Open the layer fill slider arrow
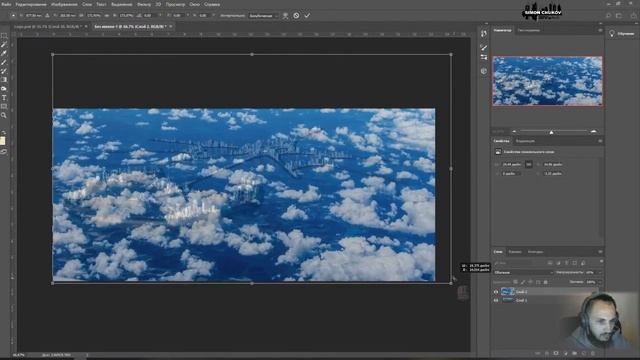Image resolution: width=640 pixels, height=360 pixels. (599, 282)
